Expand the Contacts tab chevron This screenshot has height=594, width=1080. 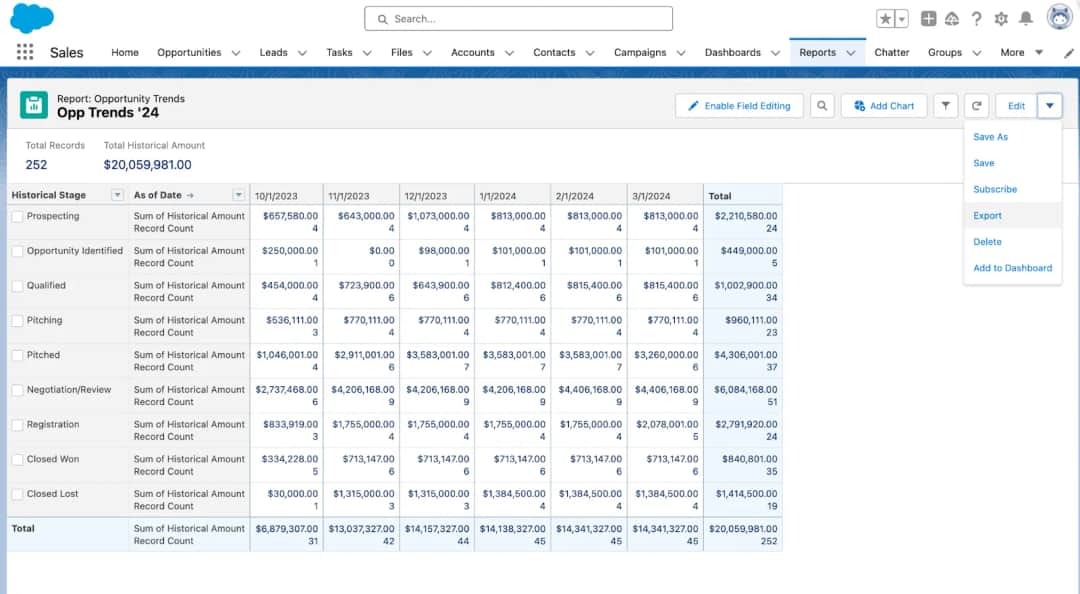(x=590, y=53)
